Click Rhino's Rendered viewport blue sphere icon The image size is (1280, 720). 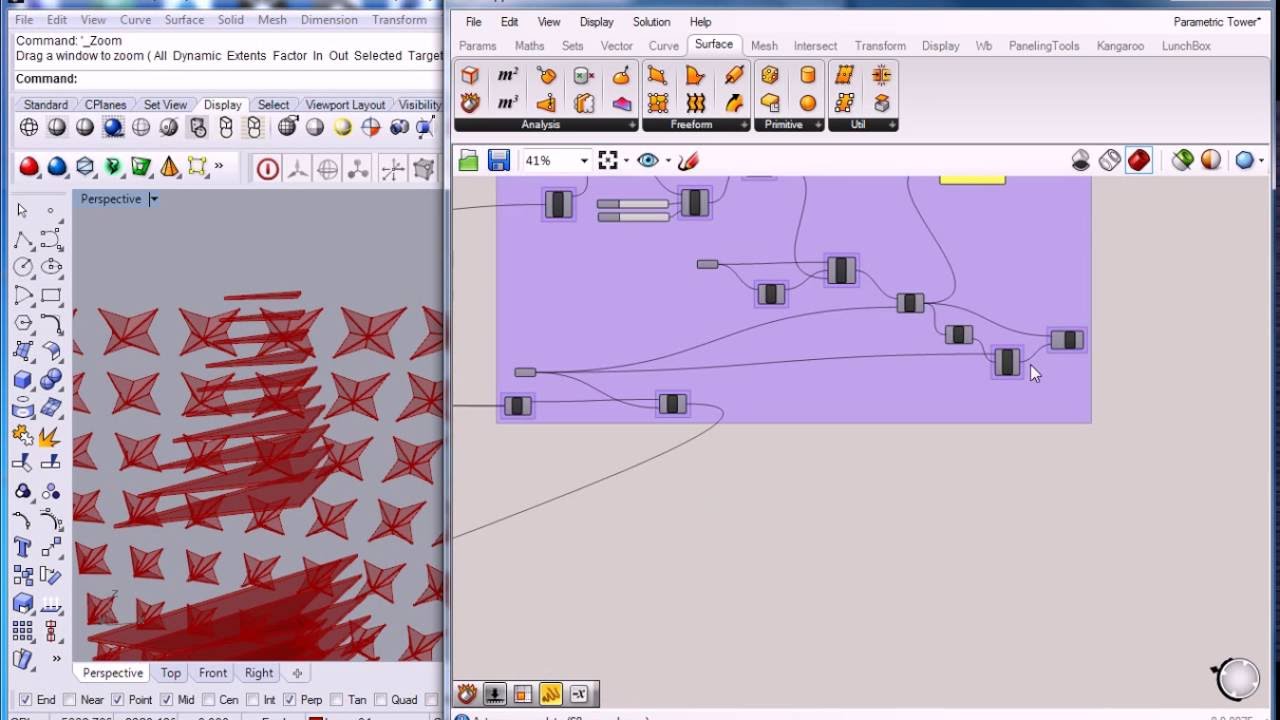(113, 127)
